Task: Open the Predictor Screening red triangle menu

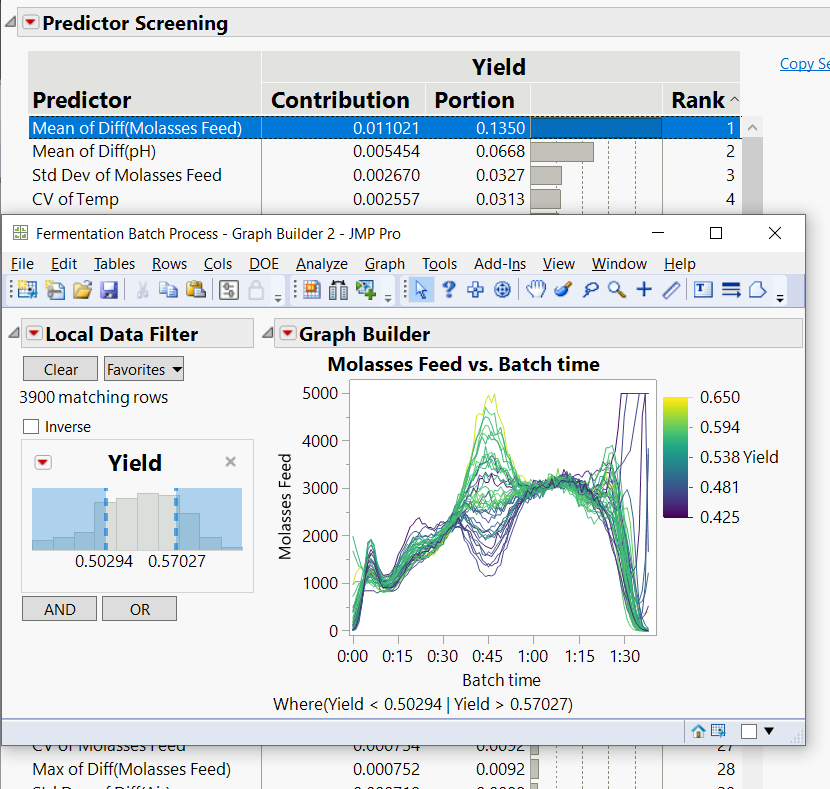Action: [30, 23]
